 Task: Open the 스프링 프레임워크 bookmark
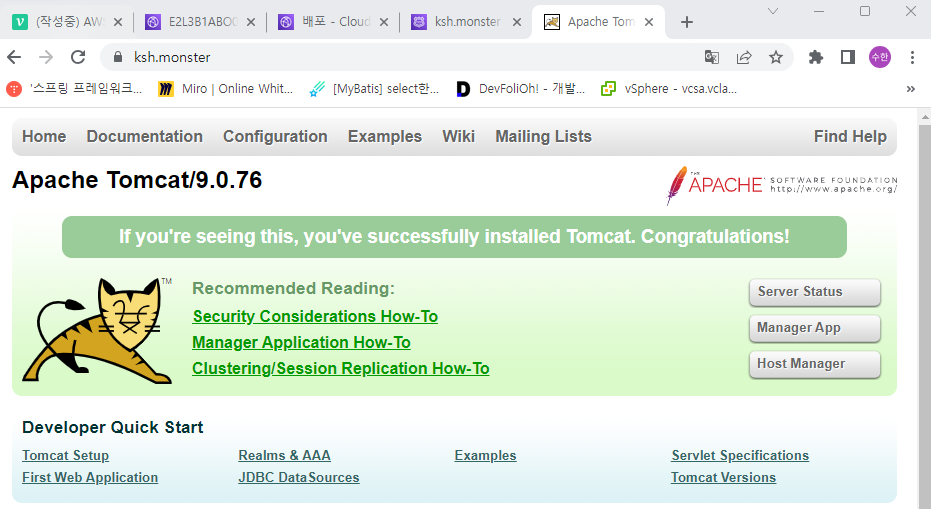point(74,89)
